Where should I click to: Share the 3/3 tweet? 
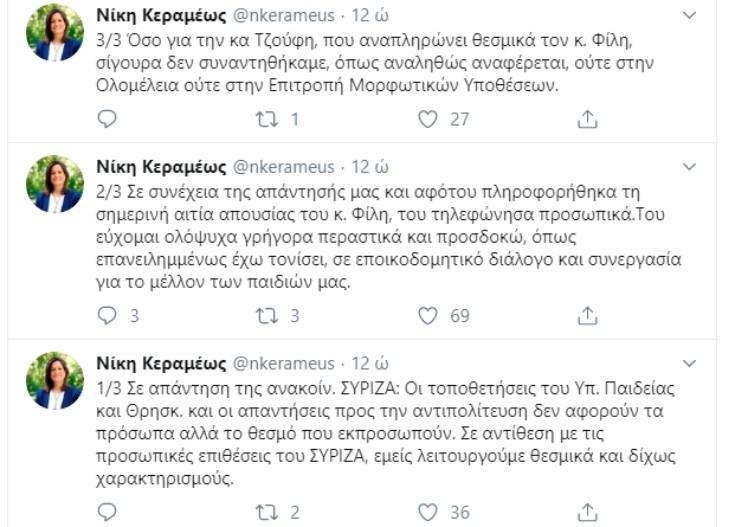[587, 120]
